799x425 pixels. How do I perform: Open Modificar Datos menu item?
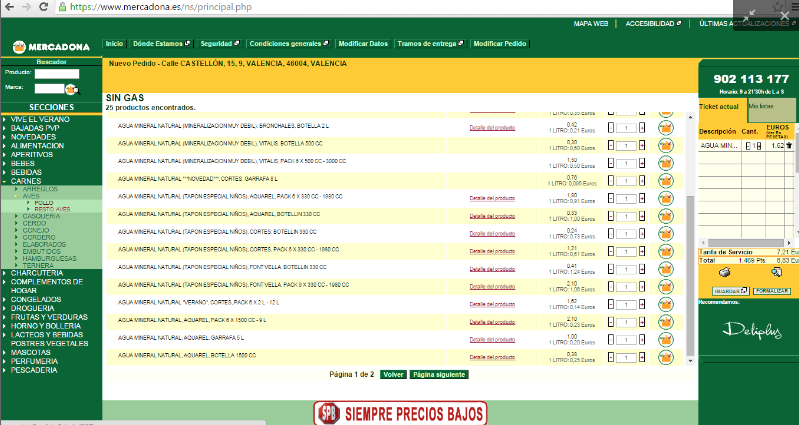coord(363,44)
